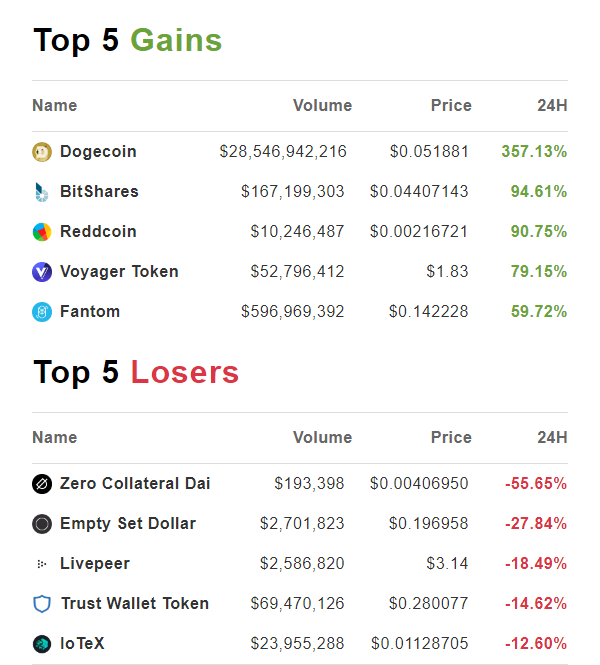Sort losers table by Price header
The width and height of the screenshot is (600, 665).
(450, 438)
